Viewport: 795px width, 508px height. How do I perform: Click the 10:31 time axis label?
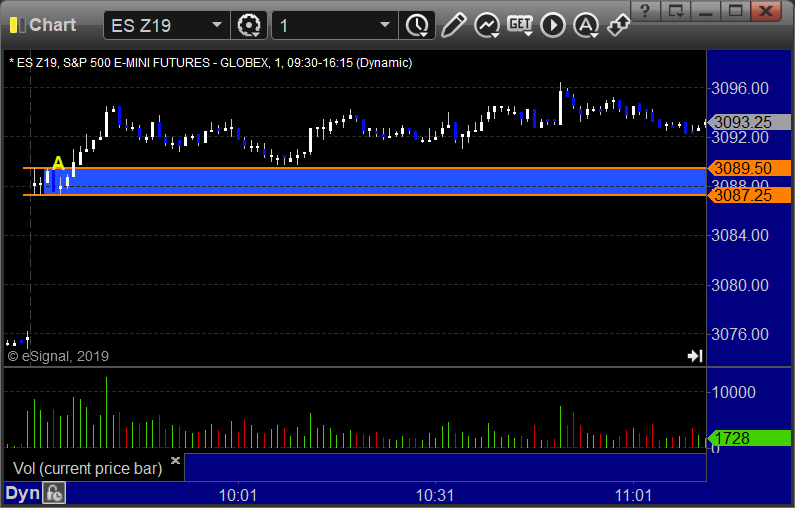[x=435, y=495]
